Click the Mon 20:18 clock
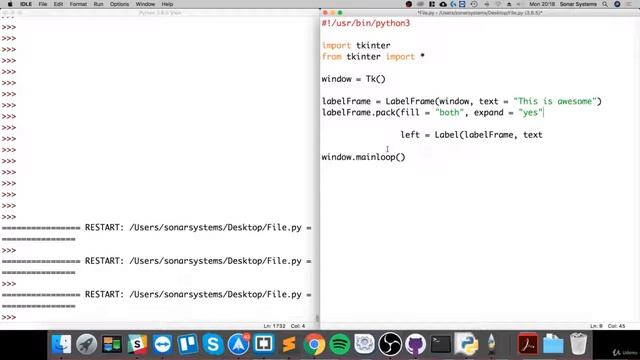 (542, 4)
